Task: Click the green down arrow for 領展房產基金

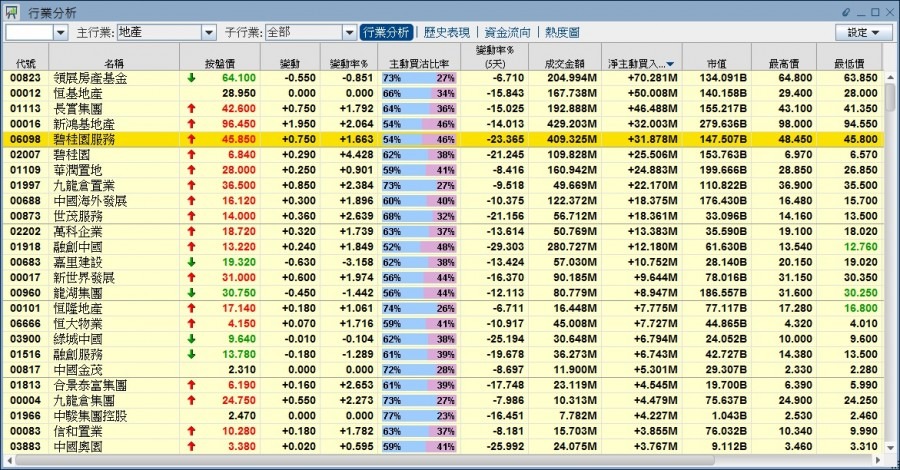Action: click(x=191, y=77)
